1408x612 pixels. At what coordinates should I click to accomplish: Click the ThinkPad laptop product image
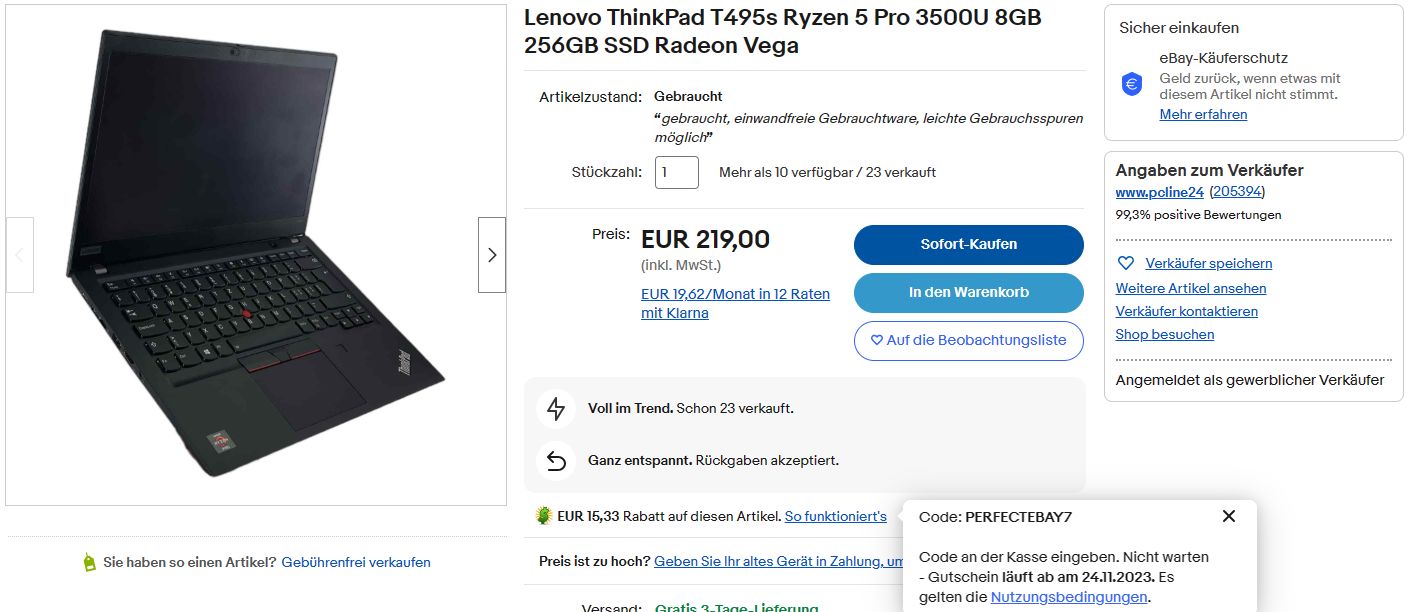click(256, 255)
